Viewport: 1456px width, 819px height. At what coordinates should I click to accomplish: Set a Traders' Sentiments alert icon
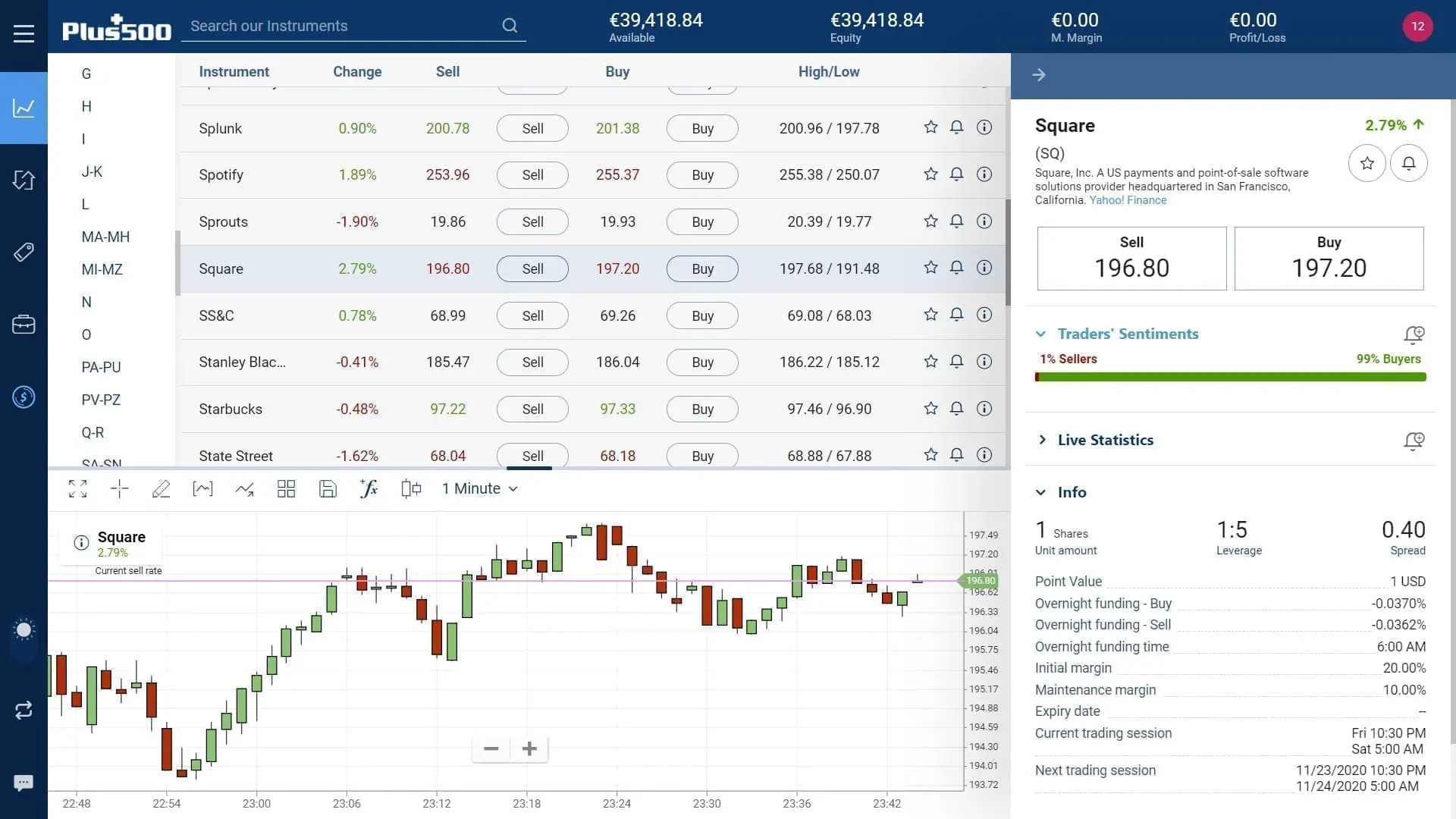(1414, 334)
